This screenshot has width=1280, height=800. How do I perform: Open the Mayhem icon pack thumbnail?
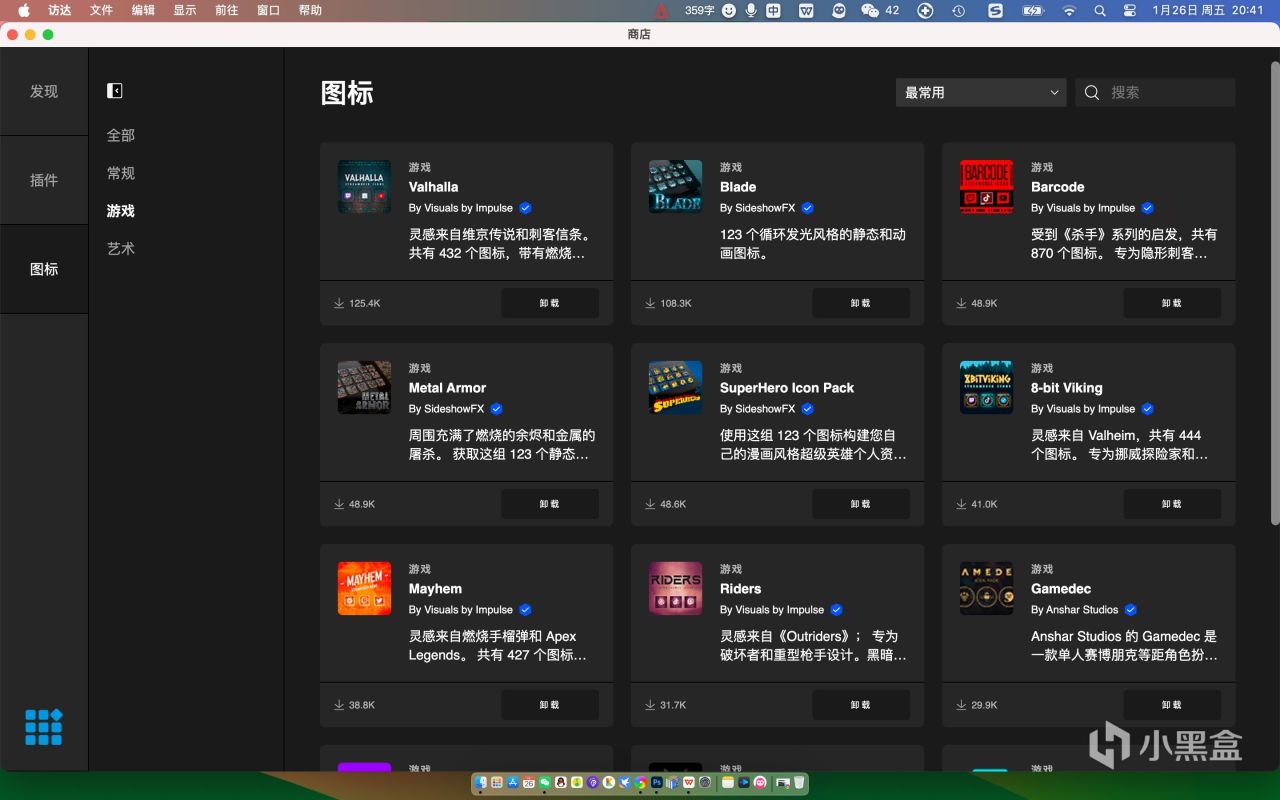coord(364,589)
